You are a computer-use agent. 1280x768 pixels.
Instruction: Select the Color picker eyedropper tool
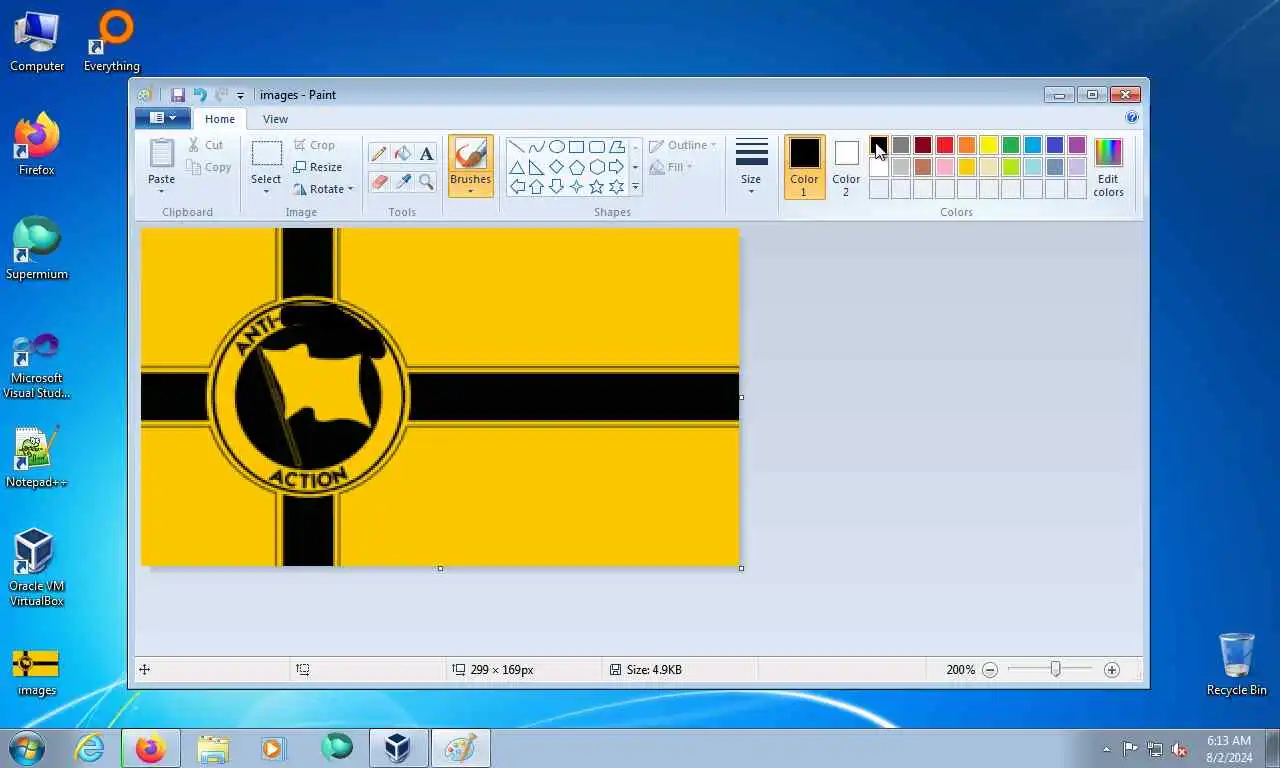pyautogui.click(x=403, y=181)
